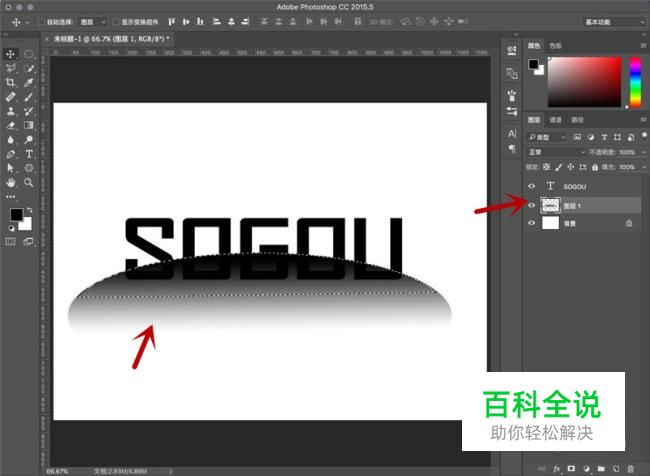
Task: Click the layer style fx button
Action: (556, 469)
